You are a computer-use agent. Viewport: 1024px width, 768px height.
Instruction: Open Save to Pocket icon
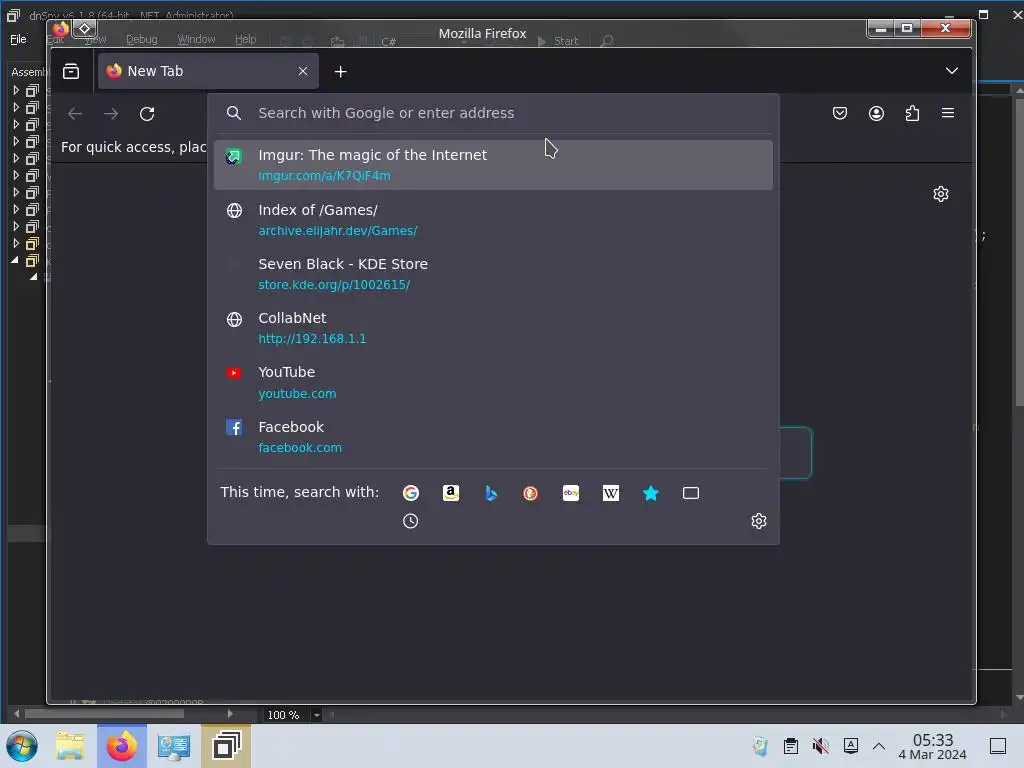[840, 113]
